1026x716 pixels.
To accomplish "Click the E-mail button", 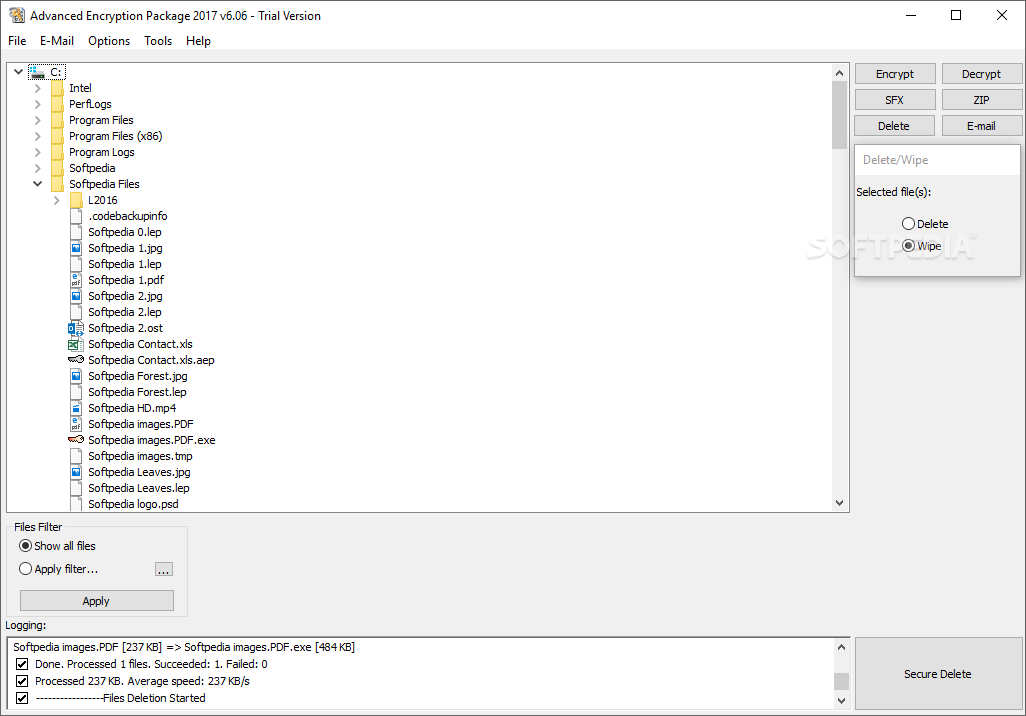I will tap(982, 126).
